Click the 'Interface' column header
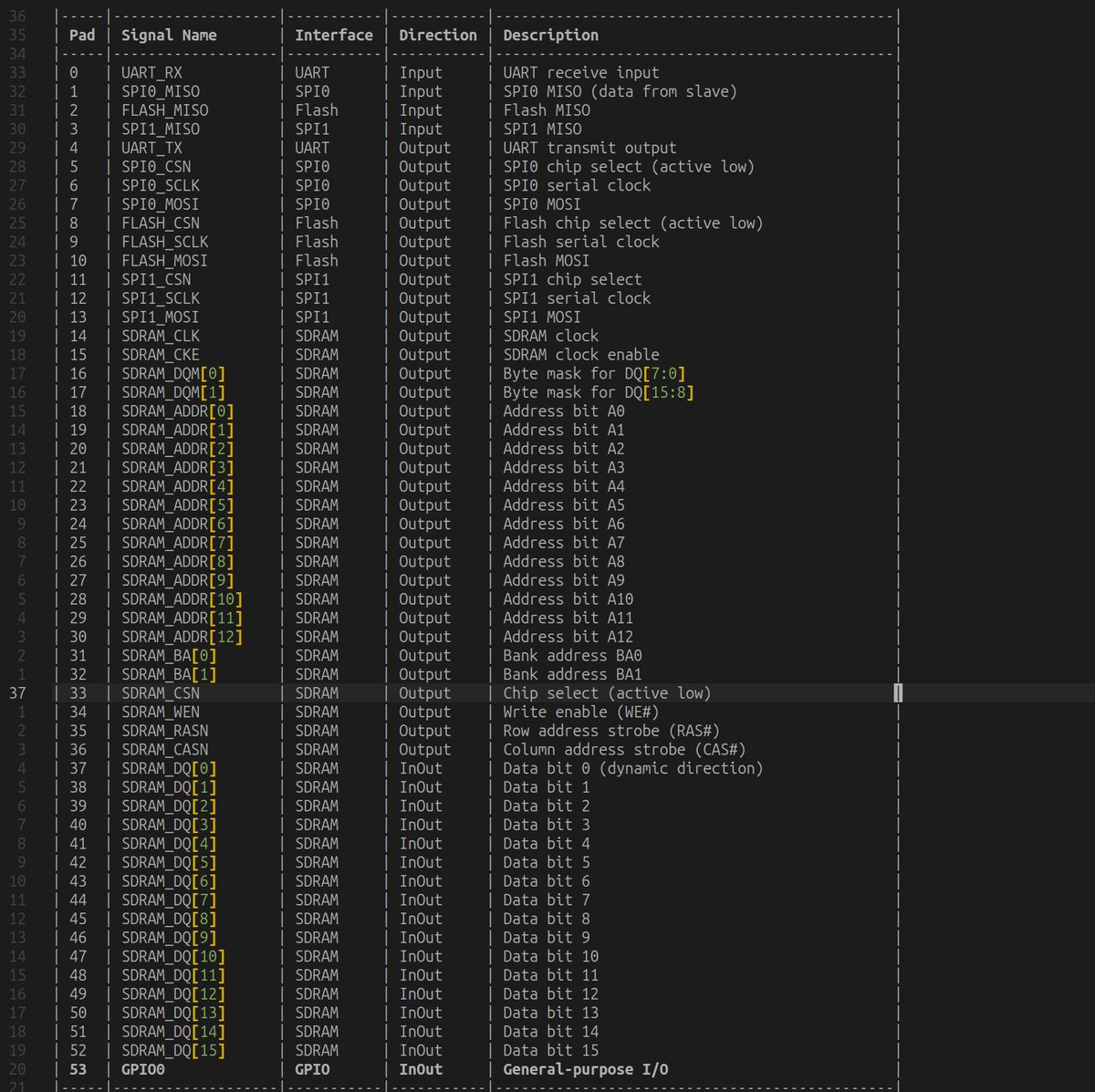Screen dimensions: 1095x1092 (x=334, y=36)
